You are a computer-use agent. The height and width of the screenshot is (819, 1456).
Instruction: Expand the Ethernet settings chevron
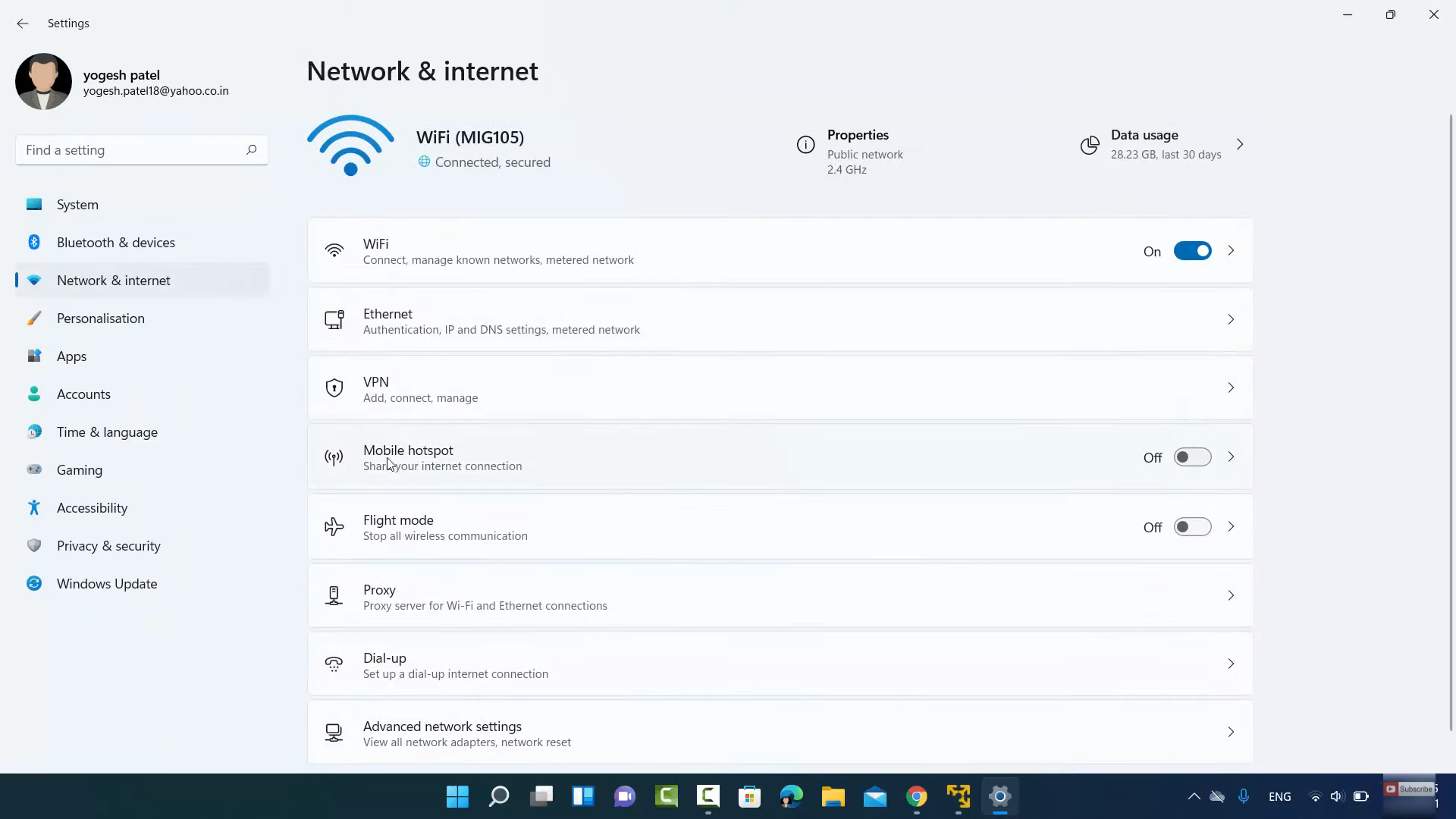pos(1231,319)
